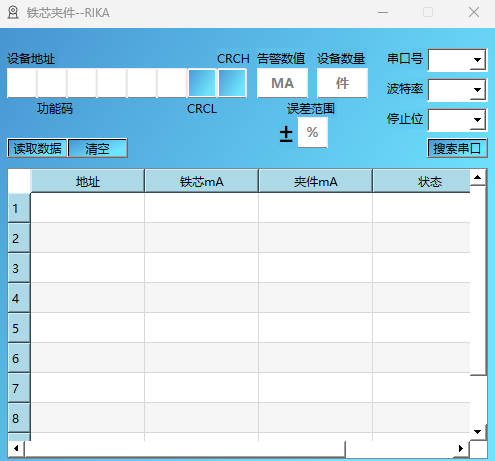Click the 告警数值 MA input field

(x=282, y=83)
